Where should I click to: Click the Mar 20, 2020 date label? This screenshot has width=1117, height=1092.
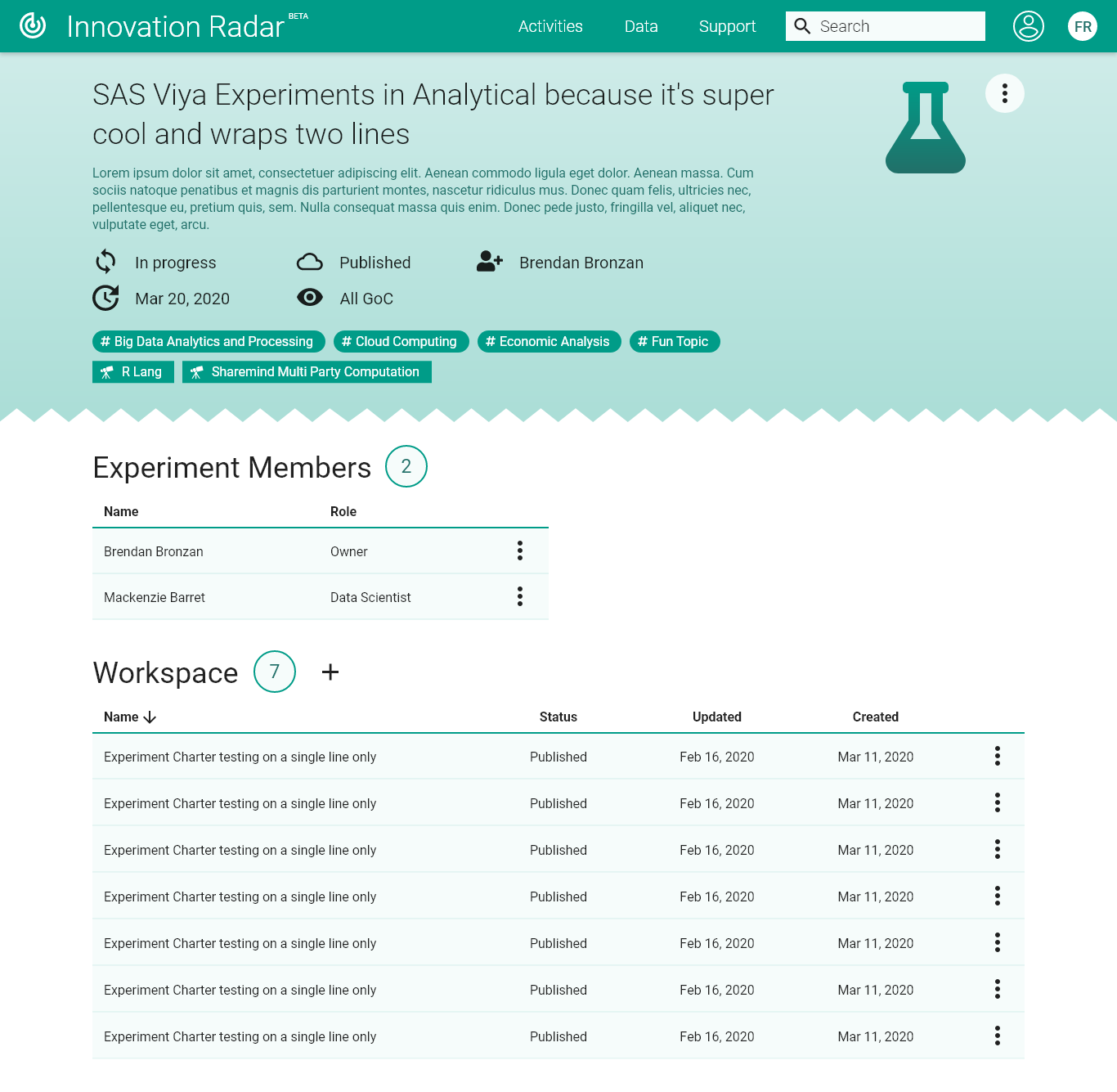pyautogui.click(x=182, y=299)
